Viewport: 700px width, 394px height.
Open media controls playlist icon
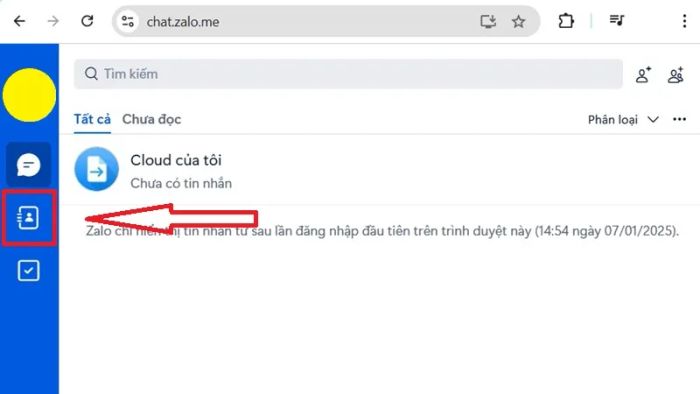(x=617, y=21)
